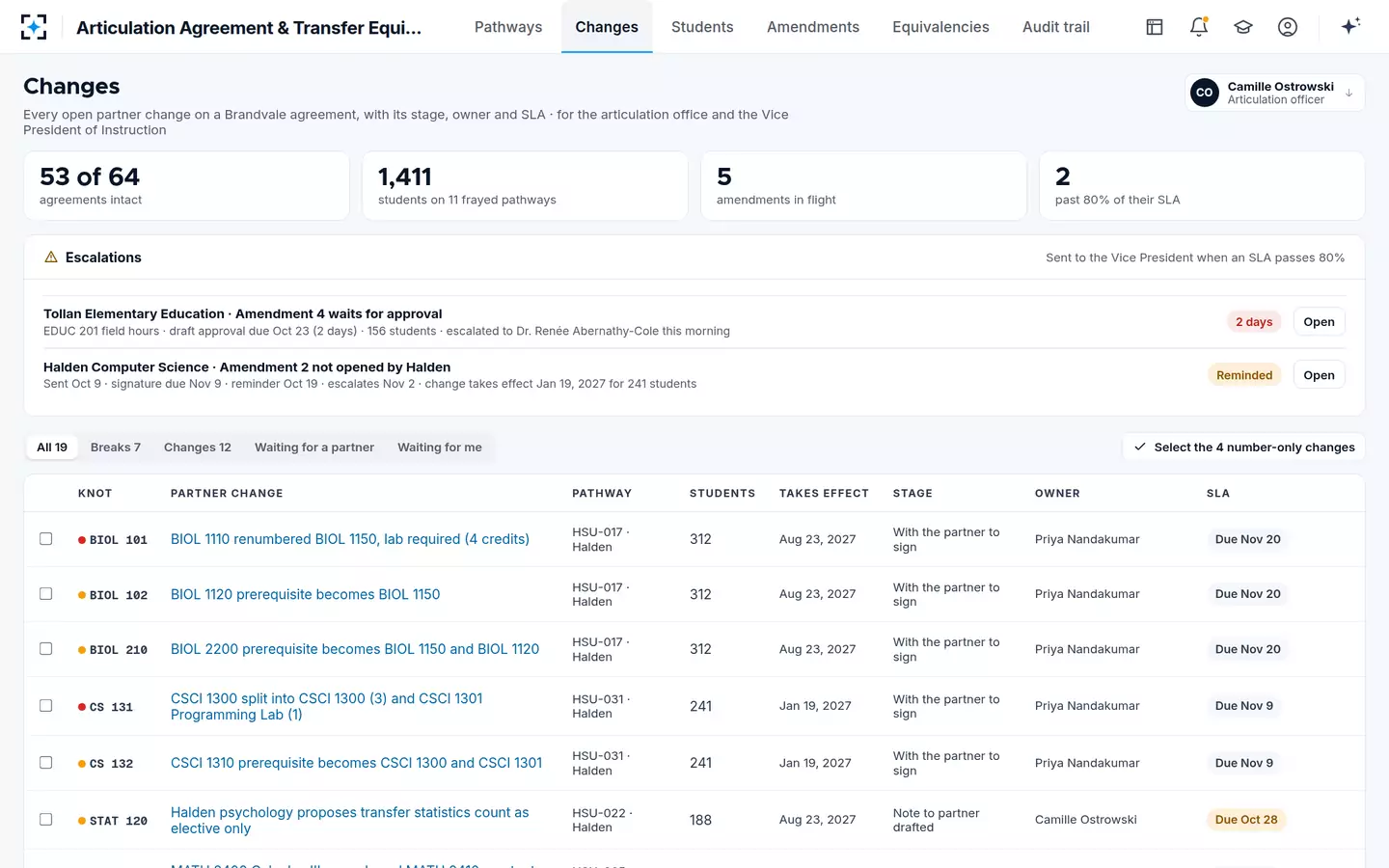Open the sparkle assistant icon
1389x868 pixels.
coord(1350,26)
